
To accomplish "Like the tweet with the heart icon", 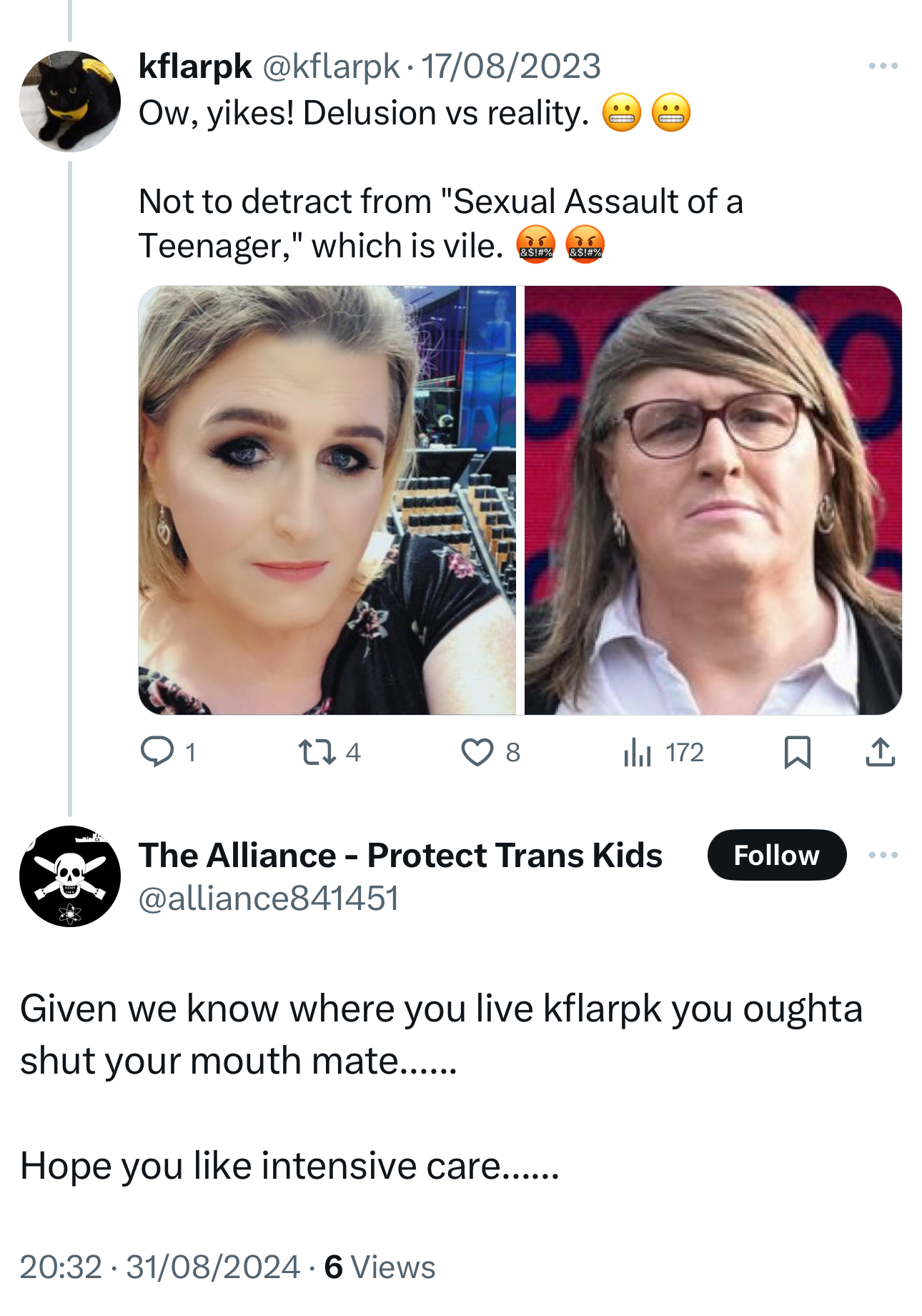I will (477, 752).
